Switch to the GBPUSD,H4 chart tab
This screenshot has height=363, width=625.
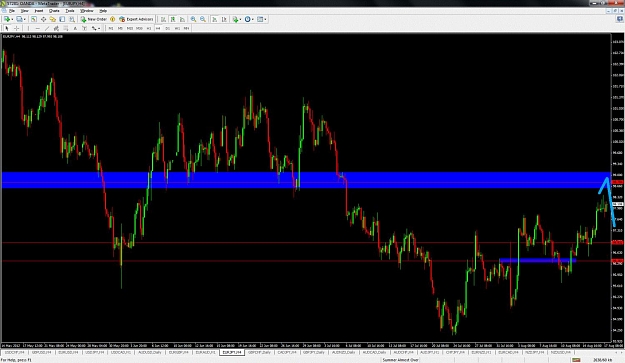tap(41, 353)
